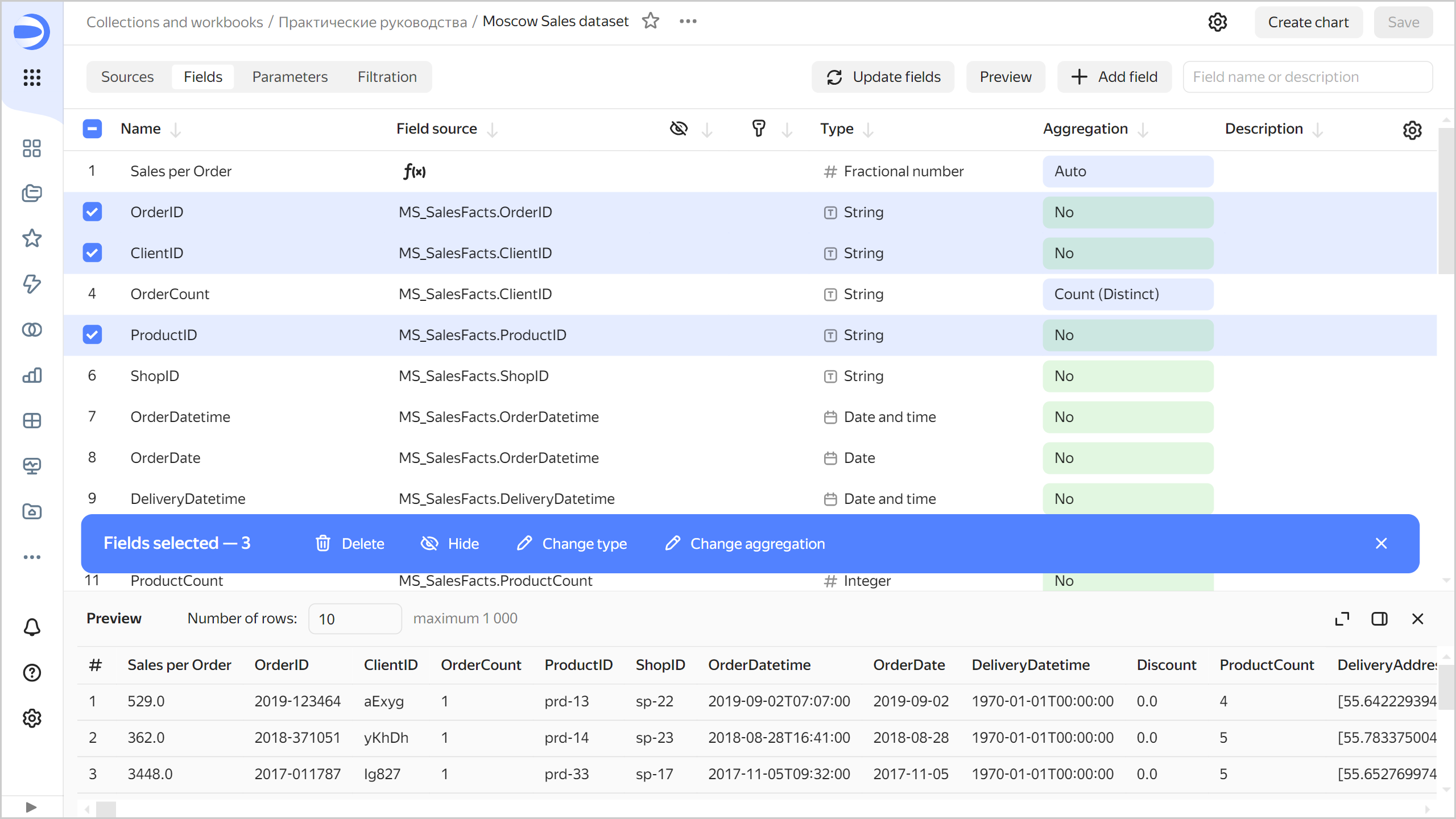The height and width of the screenshot is (819, 1456).
Task: Click the dataset settings gear near Create chart
Action: [1218, 22]
